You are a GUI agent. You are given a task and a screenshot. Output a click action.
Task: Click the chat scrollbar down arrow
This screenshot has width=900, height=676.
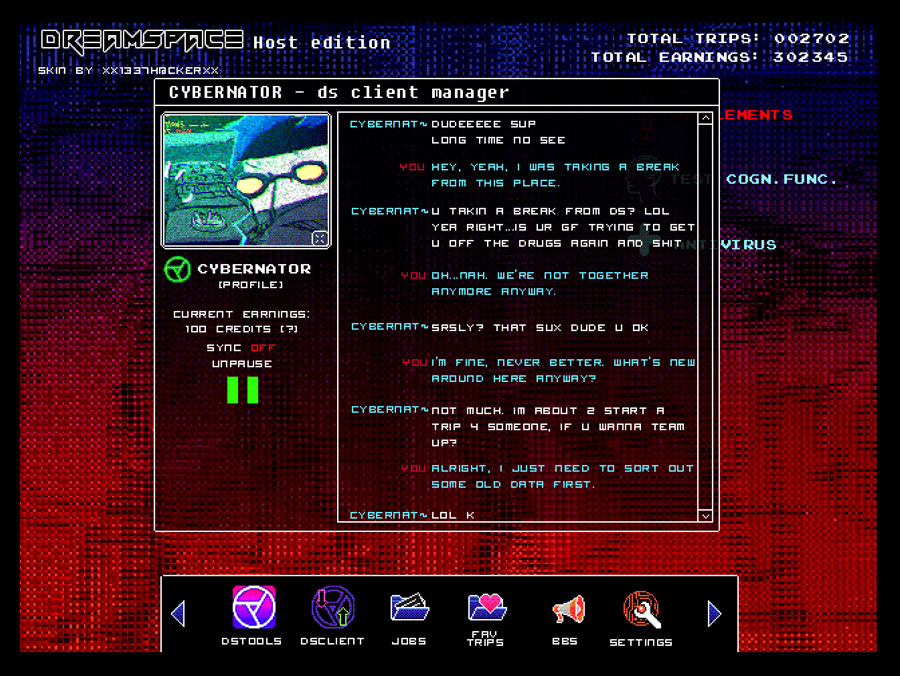(x=705, y=515)
